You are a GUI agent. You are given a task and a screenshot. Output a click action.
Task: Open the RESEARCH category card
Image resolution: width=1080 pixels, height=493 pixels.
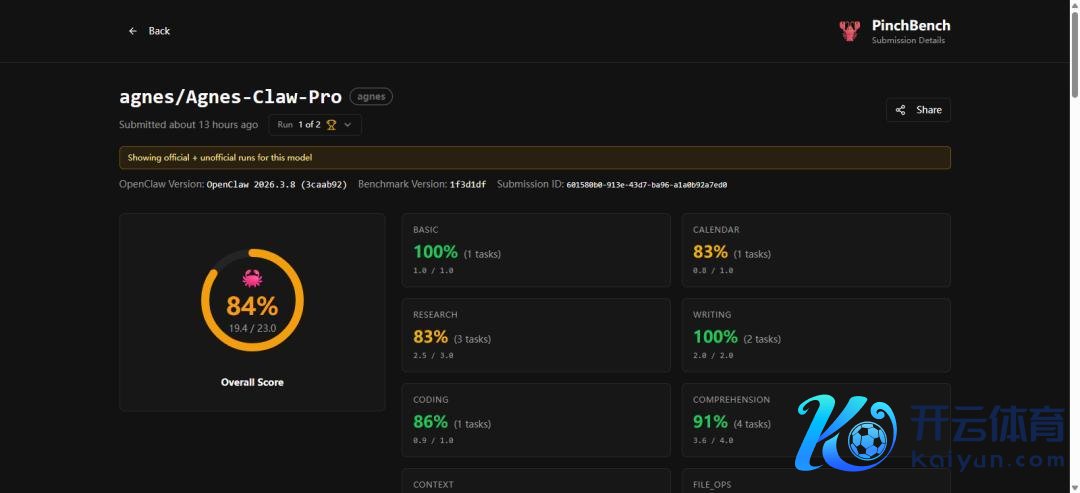pyautogui.click(x=535, y=336)
